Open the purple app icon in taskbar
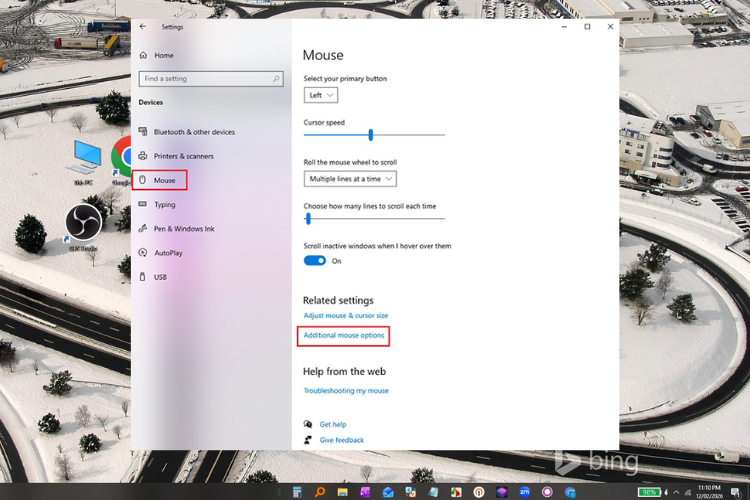 pyautogui.click(x=365, y=492)
